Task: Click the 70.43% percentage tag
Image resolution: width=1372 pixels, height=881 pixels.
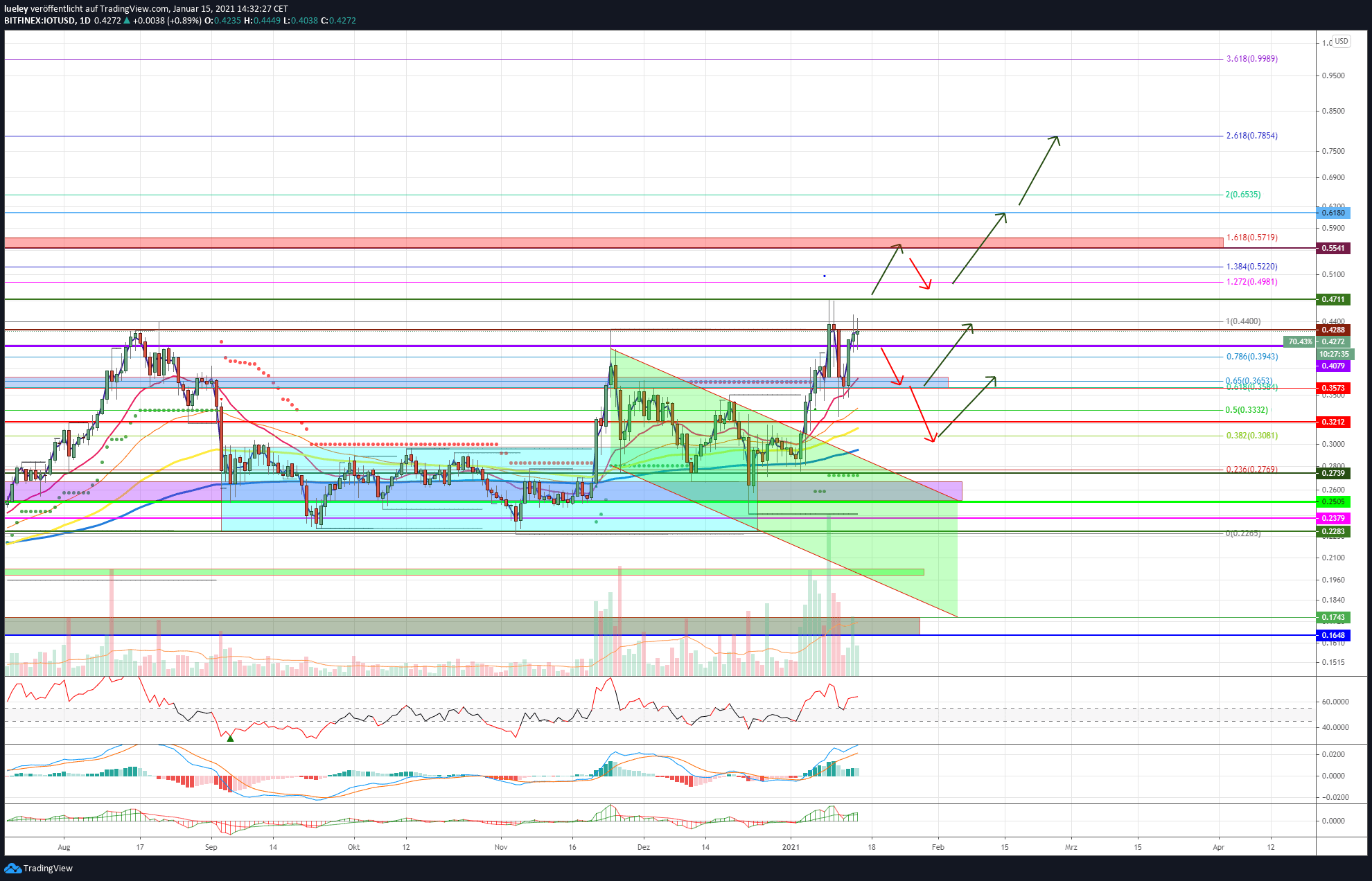Action: 1299,341
